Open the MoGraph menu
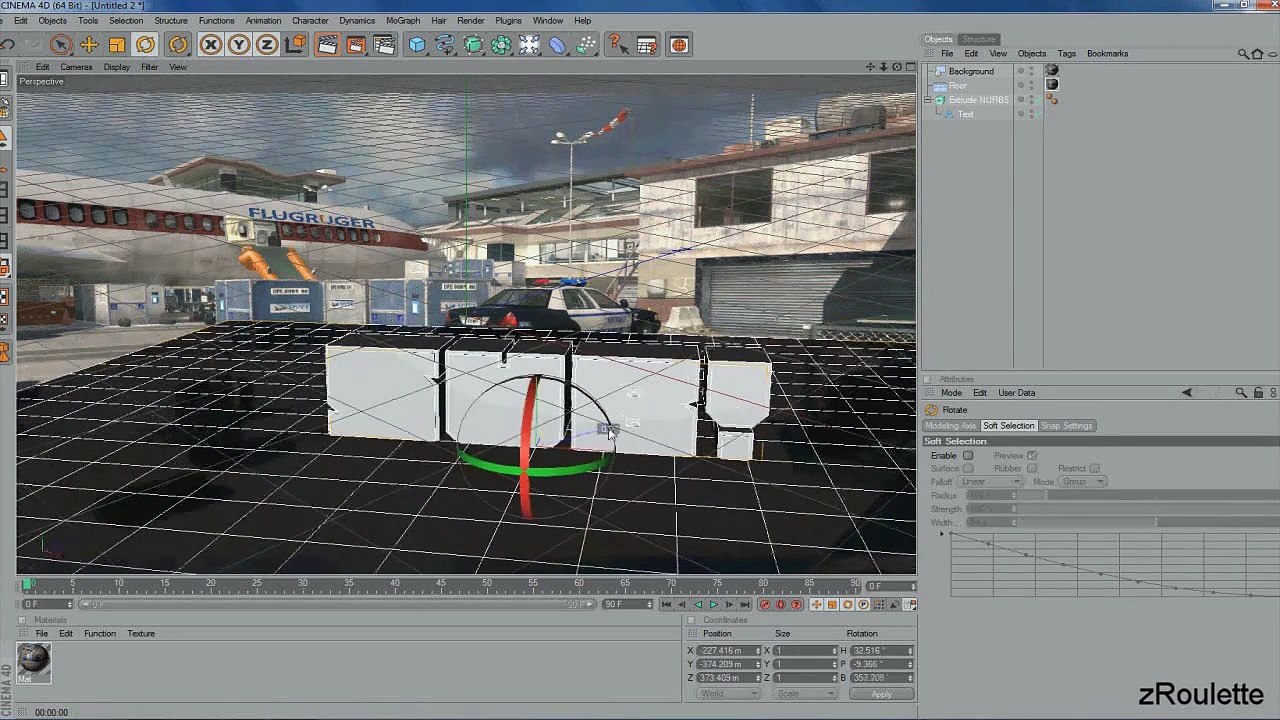This screenshot has height=720, width=1280. pyautogui.click(x=402, y=20)
